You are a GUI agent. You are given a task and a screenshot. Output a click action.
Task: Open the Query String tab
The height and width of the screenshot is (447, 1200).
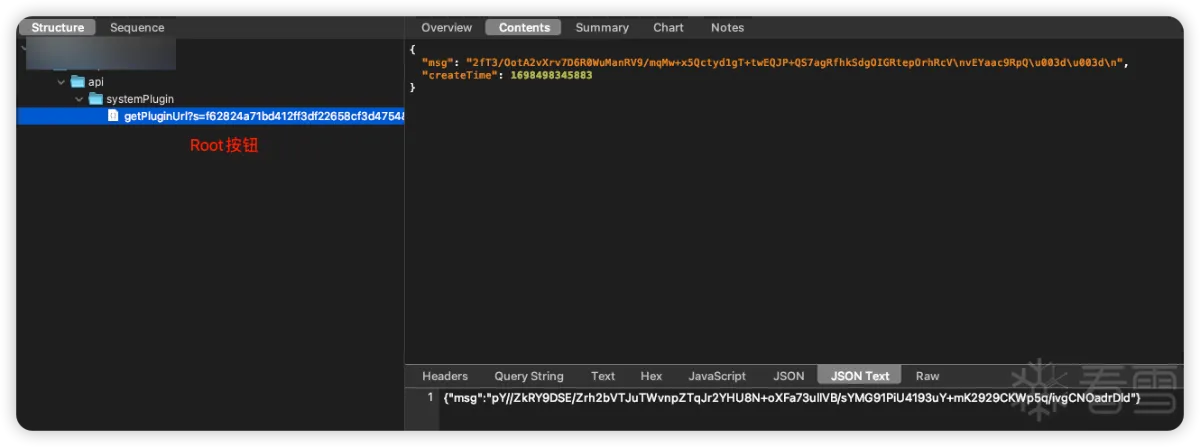(529, 376)
